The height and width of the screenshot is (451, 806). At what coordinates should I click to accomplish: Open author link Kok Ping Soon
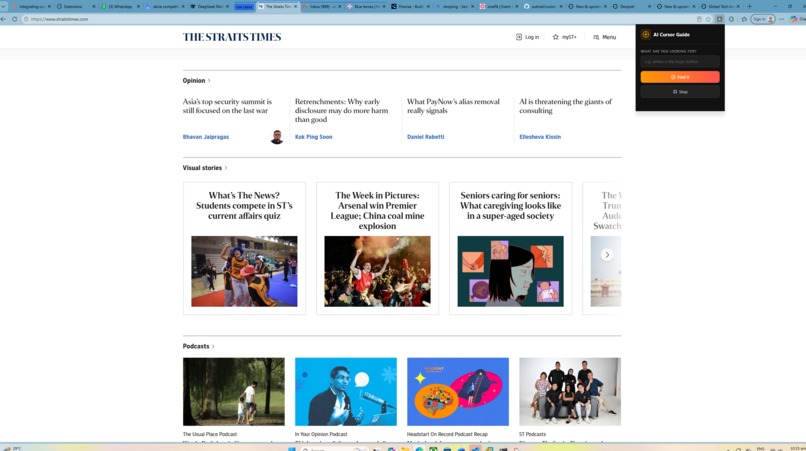[314, 137]
